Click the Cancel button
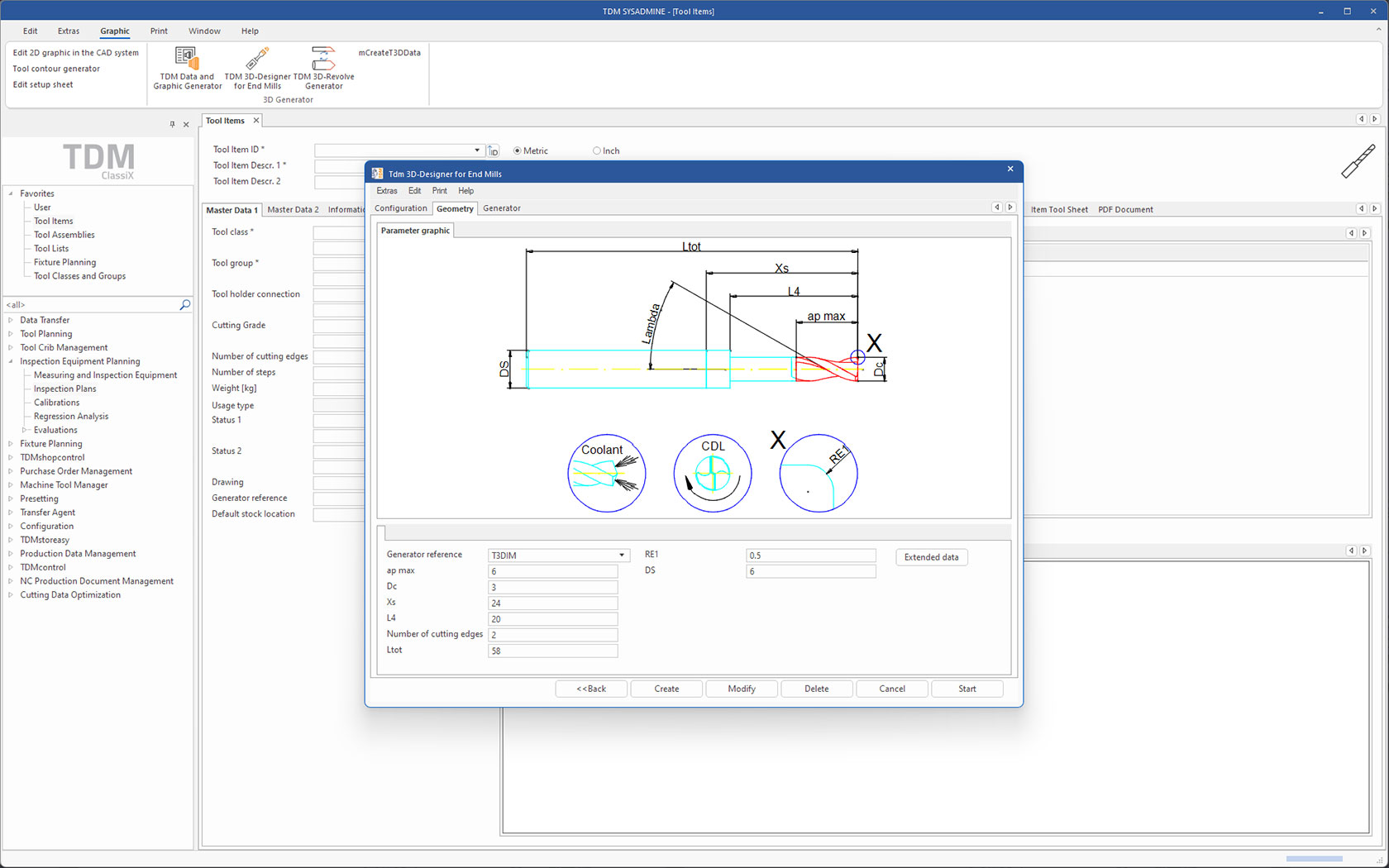This screenshot has width=1389, height=868. 892,689
